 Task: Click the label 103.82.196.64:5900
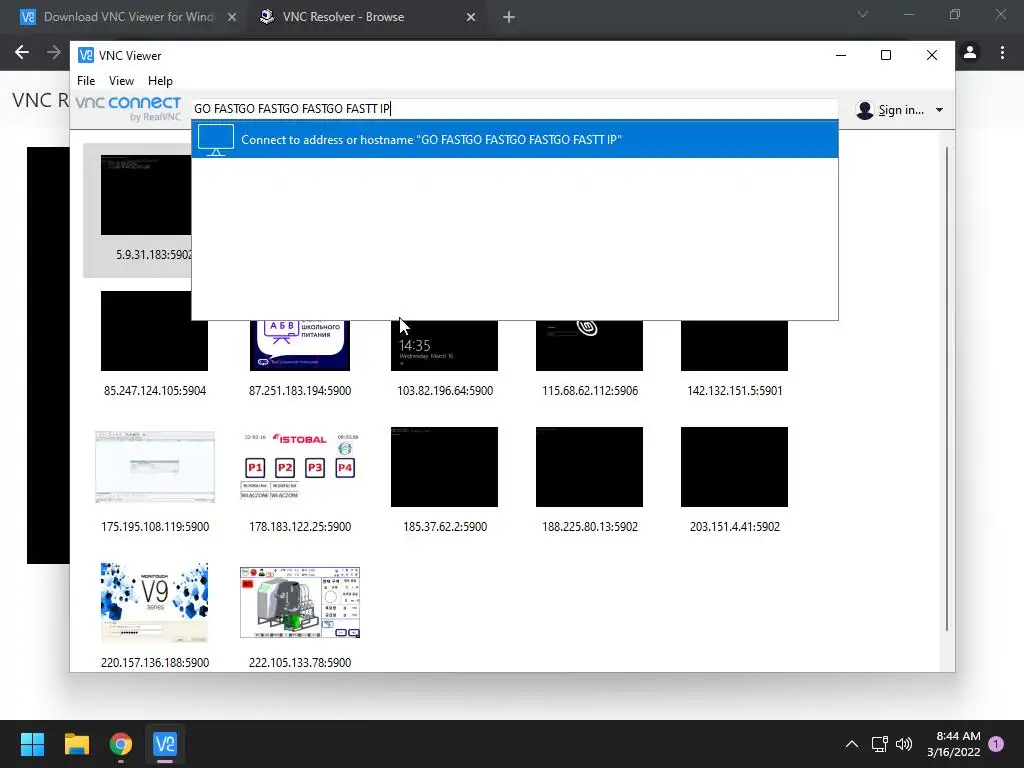445,391
